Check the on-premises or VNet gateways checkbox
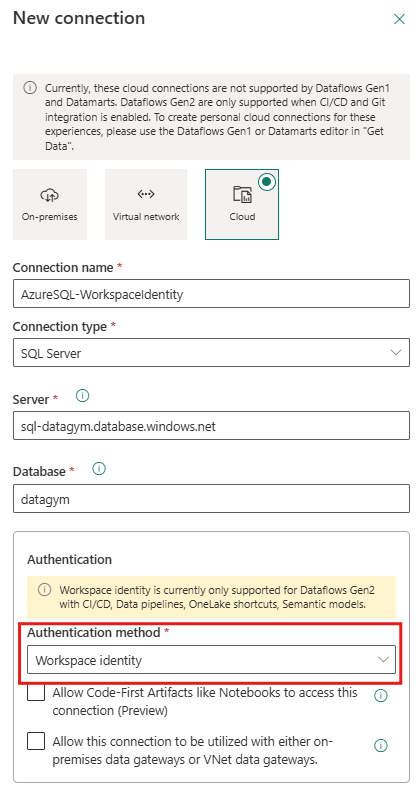 click(x=36, y=742)
